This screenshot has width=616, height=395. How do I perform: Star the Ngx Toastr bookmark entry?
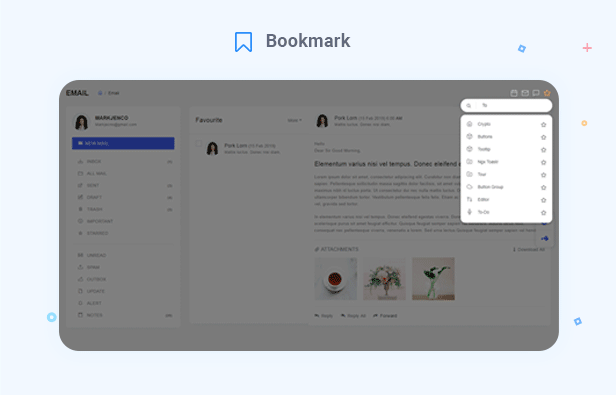543,162
